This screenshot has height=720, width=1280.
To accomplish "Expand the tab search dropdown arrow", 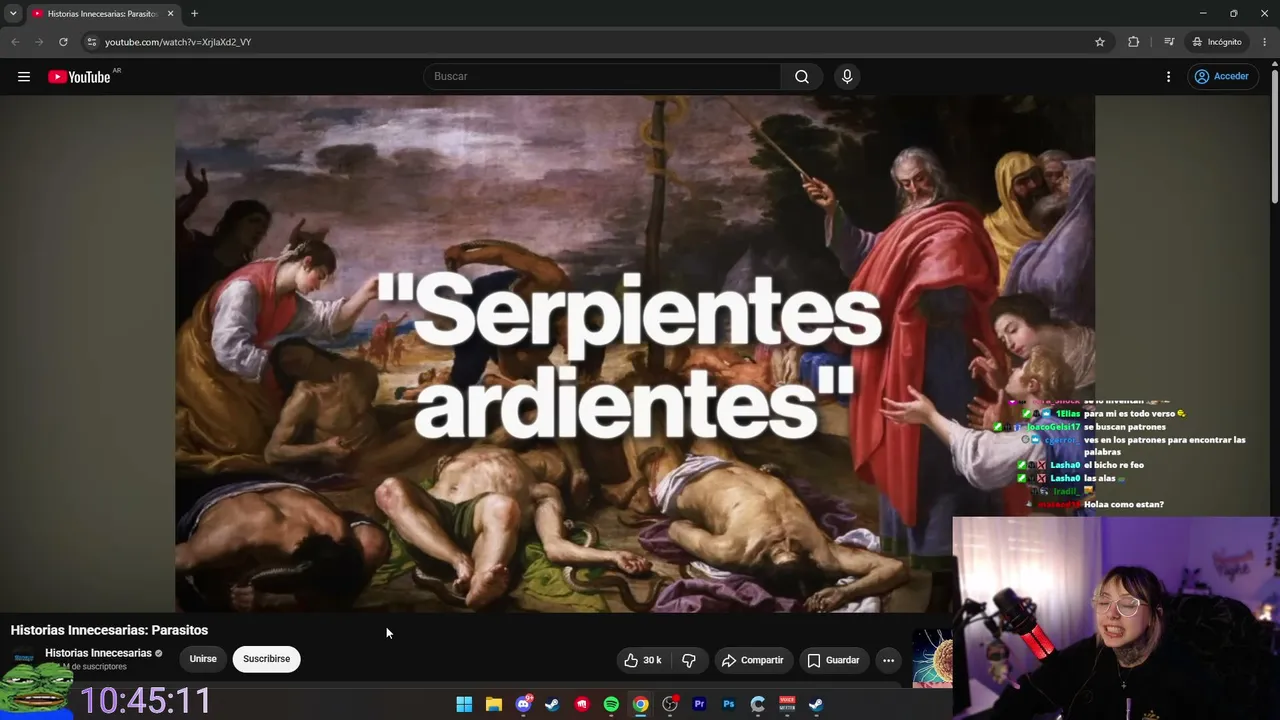I will click(13, 14).
